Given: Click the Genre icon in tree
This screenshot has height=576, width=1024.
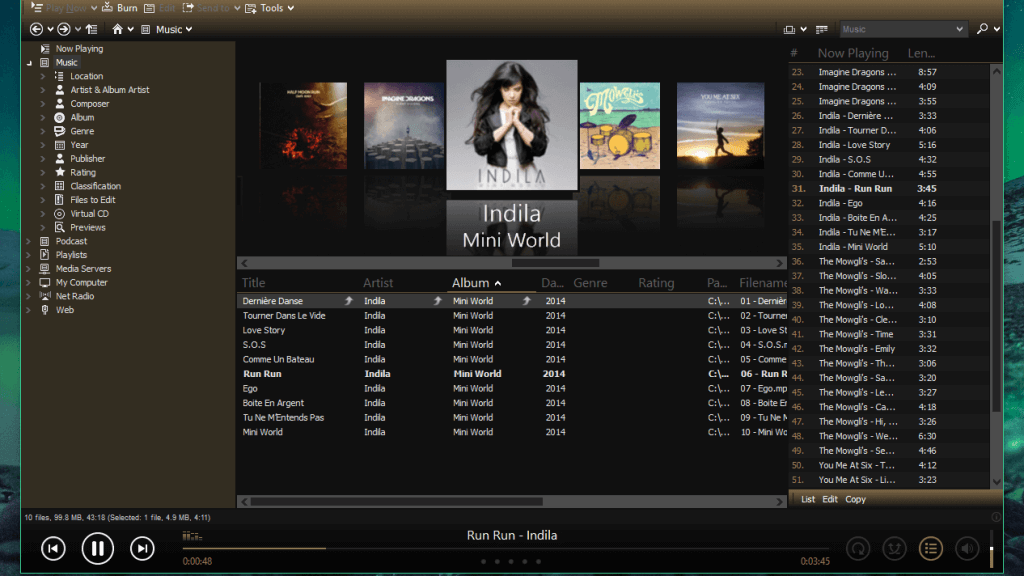Looking at the screenshot, I should tap(59, 131).
